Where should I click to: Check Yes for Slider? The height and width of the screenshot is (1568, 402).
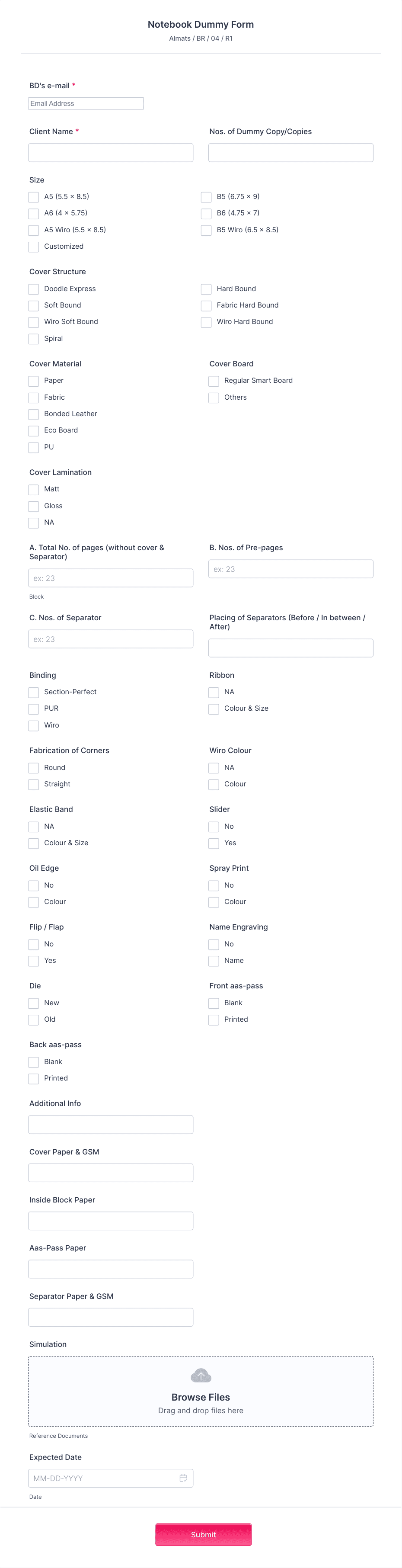[214, 843]
